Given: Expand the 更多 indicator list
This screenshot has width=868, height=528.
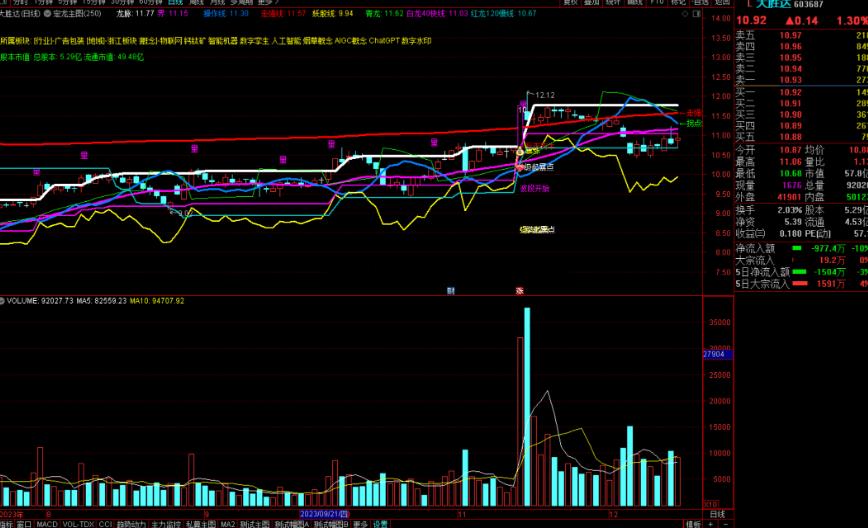Looking at the screenshot, I should point(360,524).
